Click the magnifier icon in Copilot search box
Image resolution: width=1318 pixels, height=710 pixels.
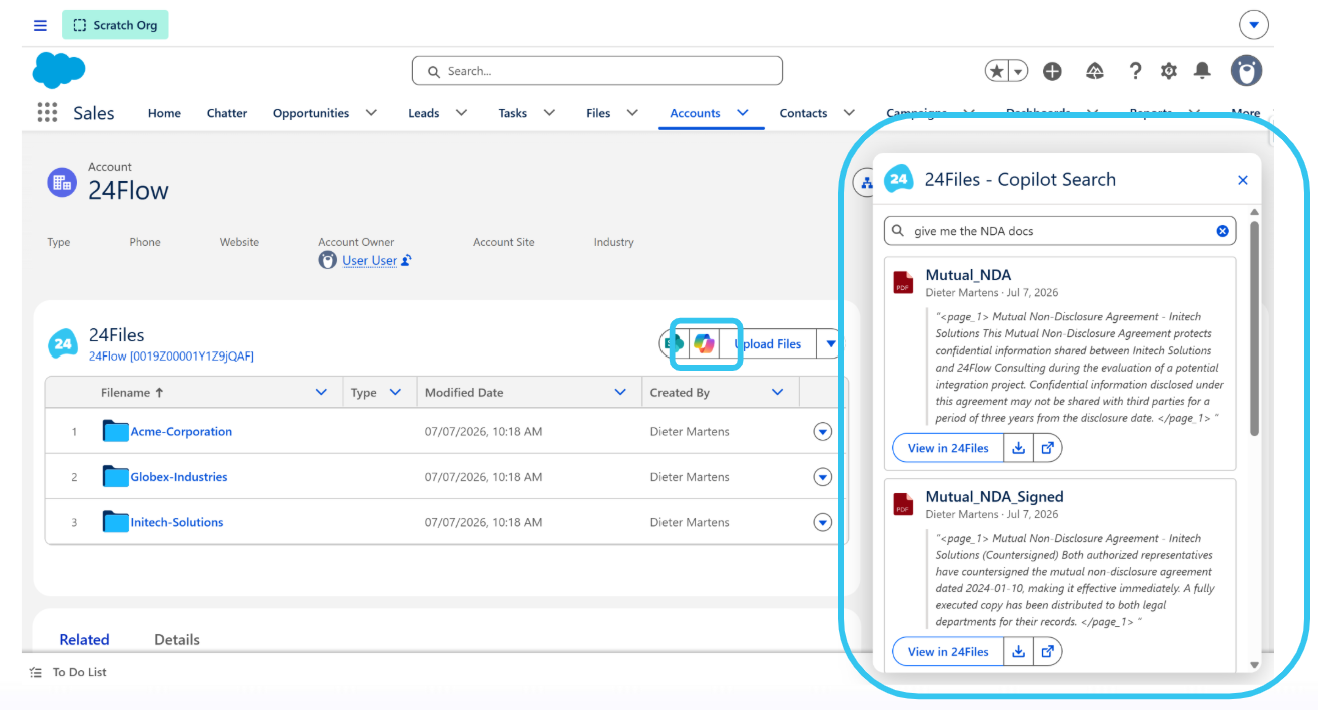tap(898, 231)
